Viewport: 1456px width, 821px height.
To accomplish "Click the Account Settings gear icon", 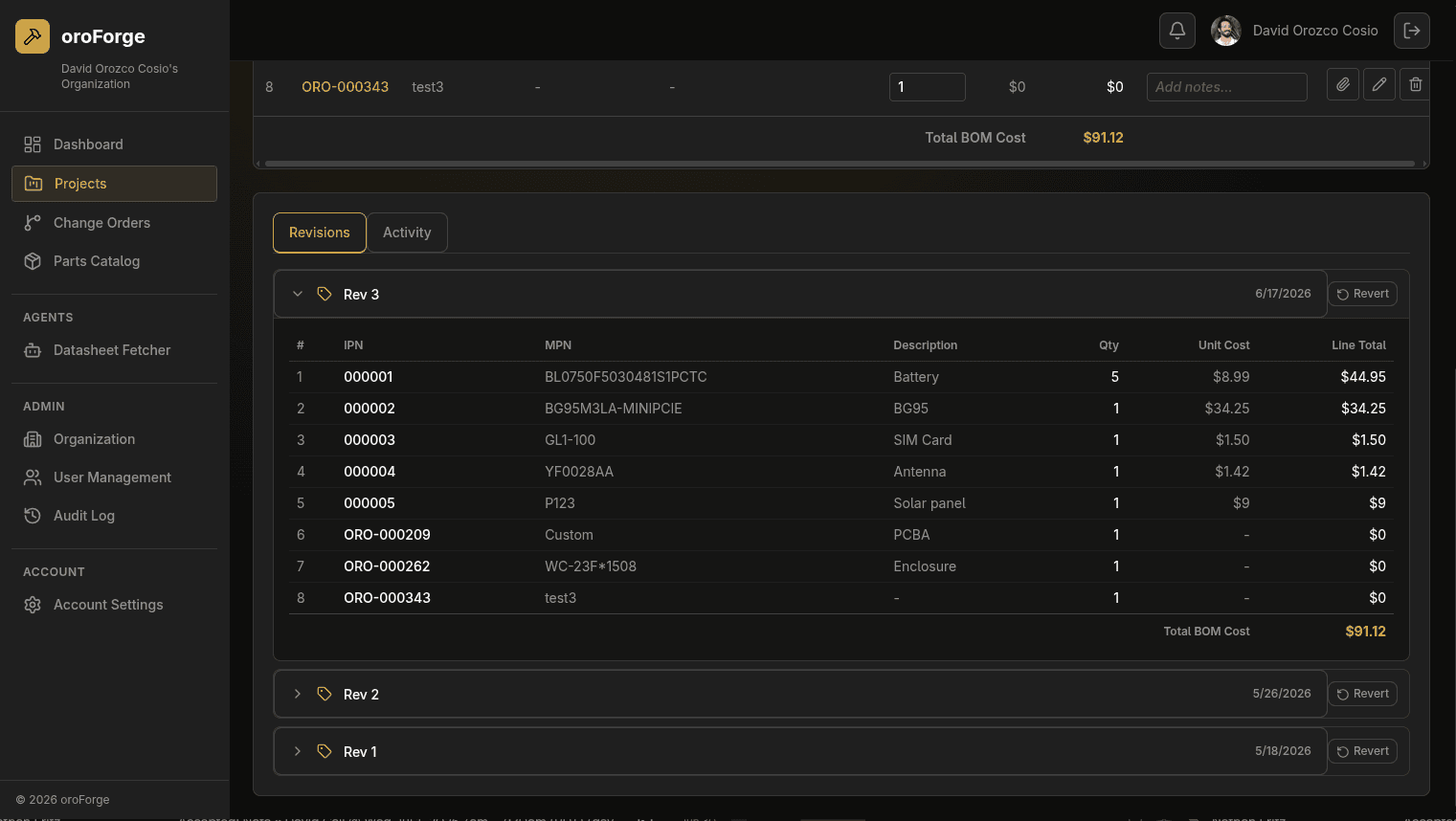I will [x=33, y=605].
